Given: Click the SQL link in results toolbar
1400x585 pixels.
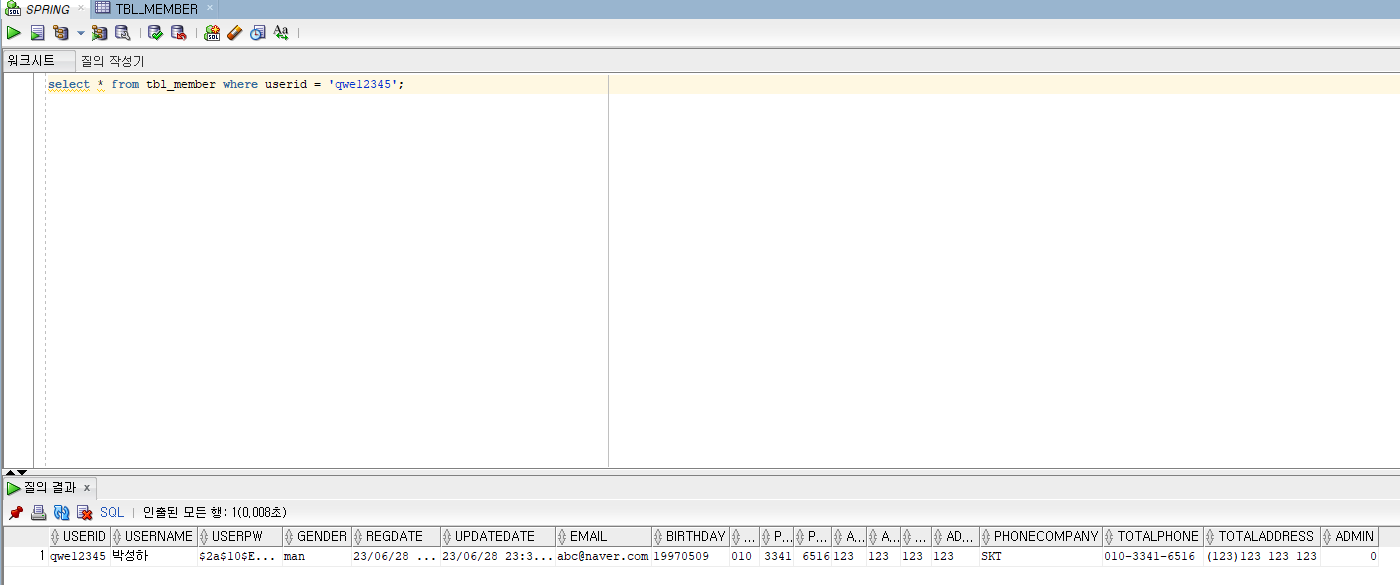Looking at the screenshot, I should 112,512.
